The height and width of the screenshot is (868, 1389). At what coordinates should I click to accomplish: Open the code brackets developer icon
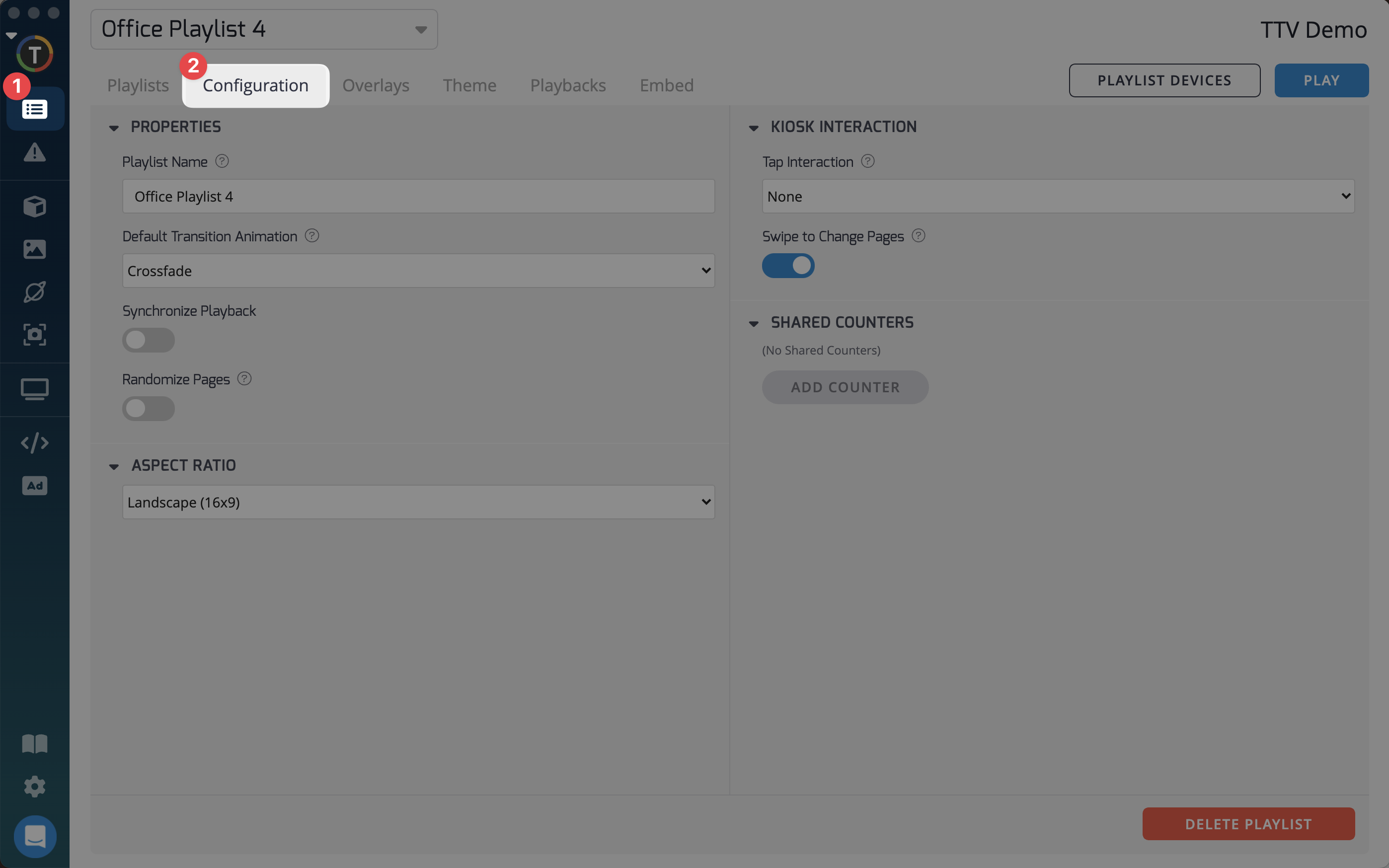click(34, 442)
